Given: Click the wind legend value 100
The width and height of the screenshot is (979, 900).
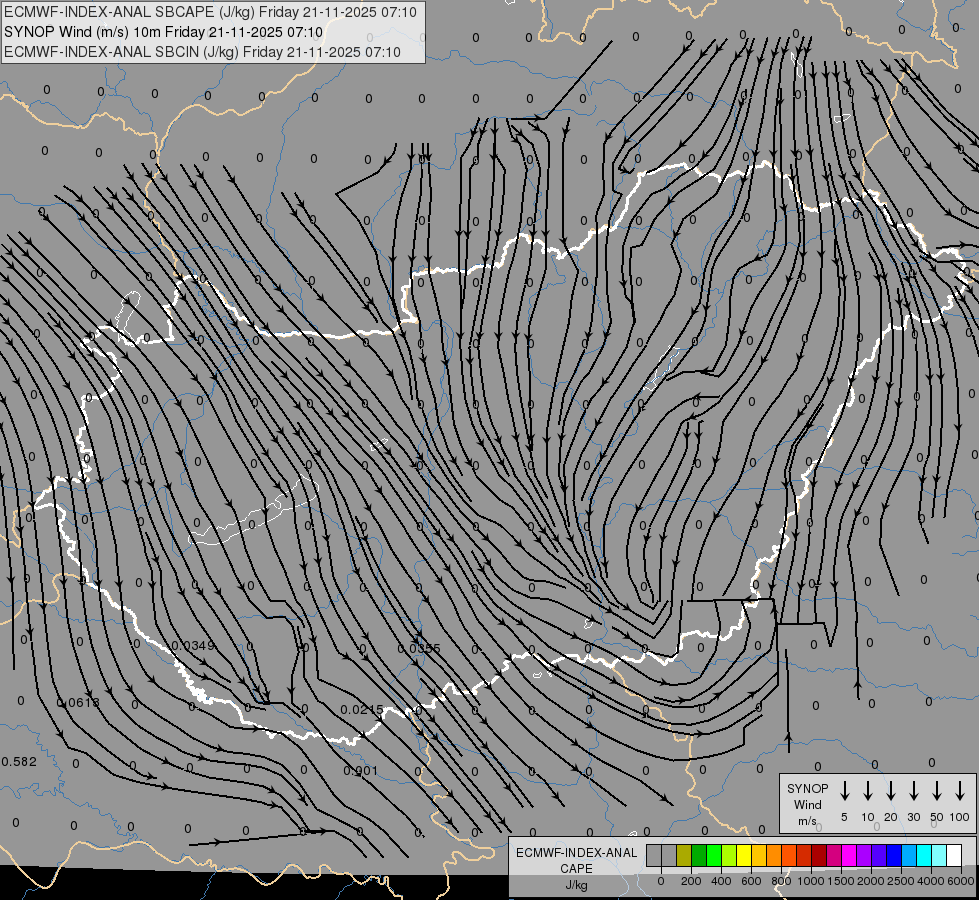Looking at the screenshot, I should click(960, 817).
